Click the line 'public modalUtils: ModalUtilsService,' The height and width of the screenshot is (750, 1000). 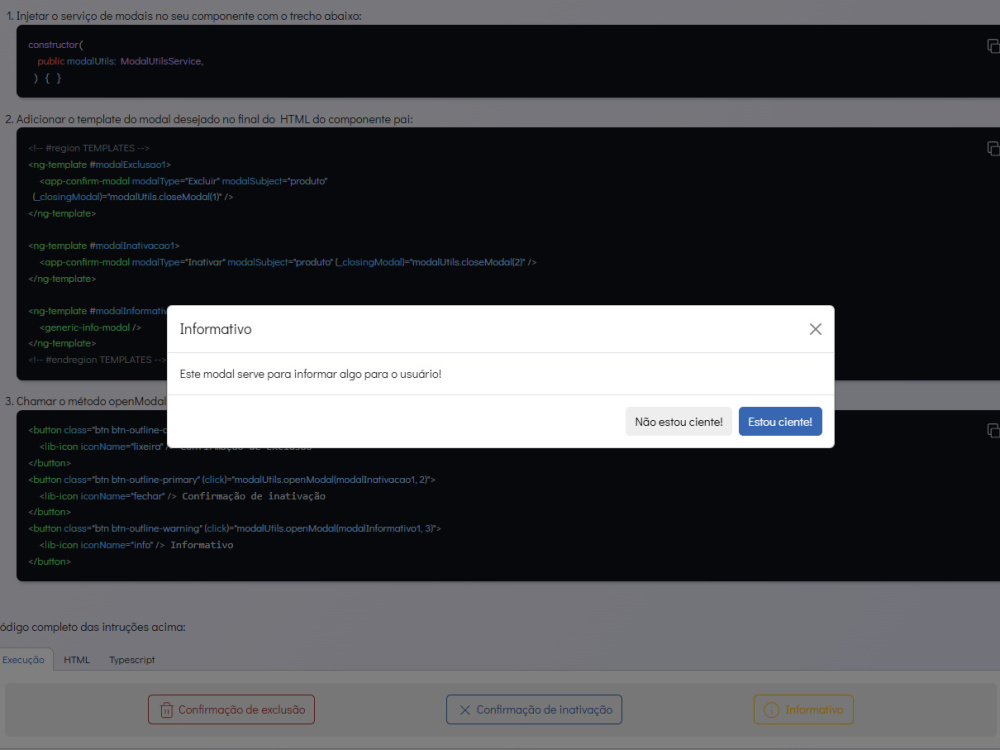pyautogui.click(x=121, y=61)
